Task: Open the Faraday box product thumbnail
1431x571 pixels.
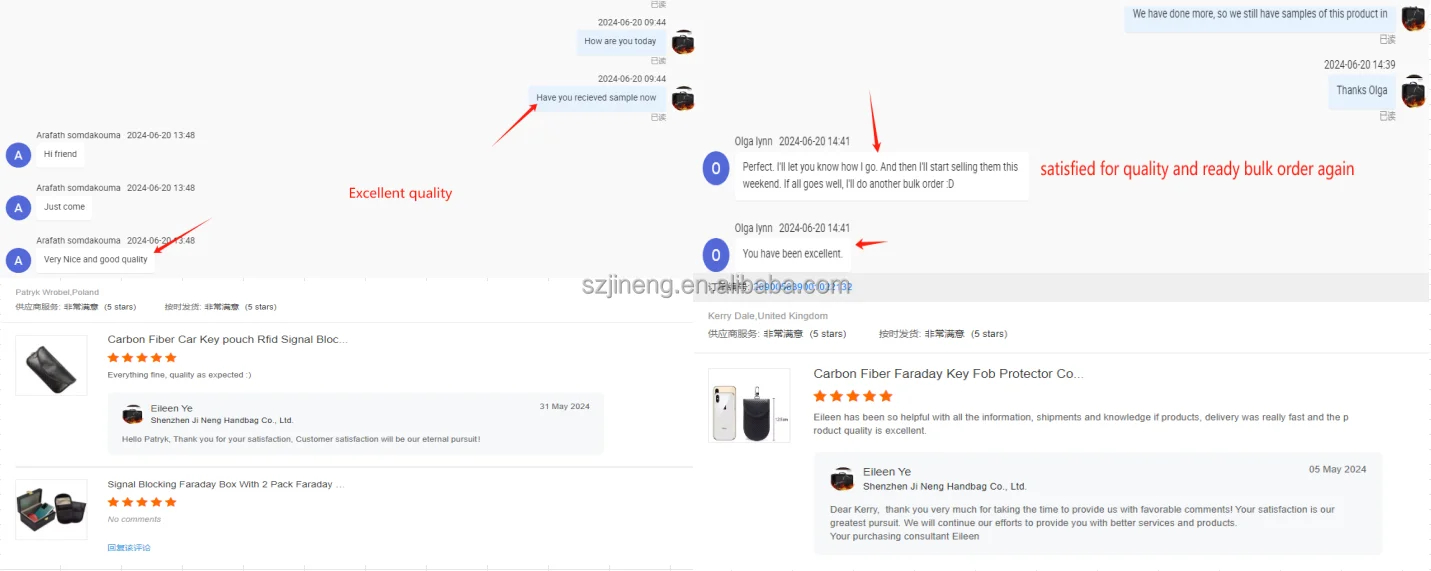Action: click(51, 510)
